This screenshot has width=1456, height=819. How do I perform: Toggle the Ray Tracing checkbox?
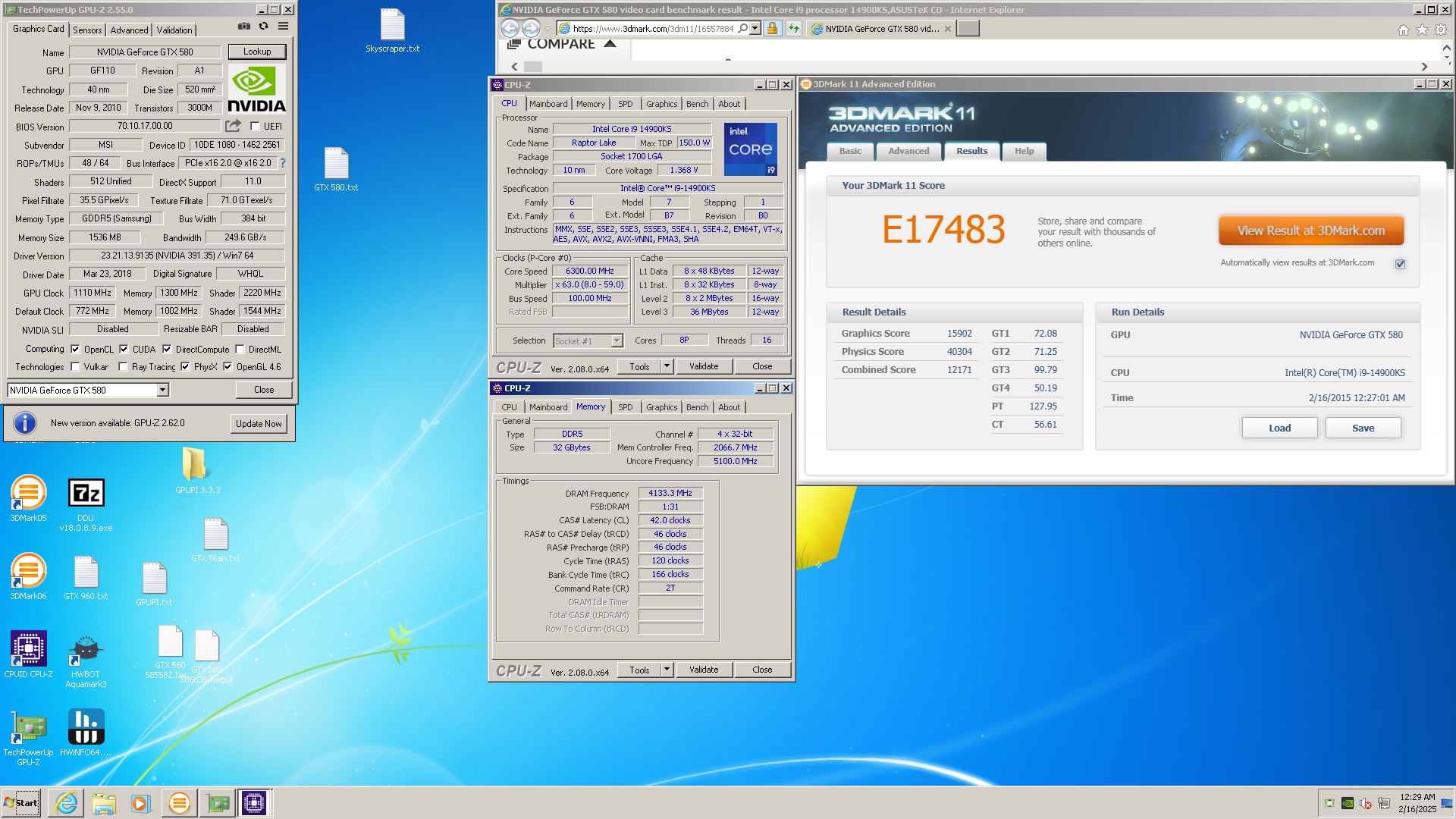tap(123, 367)
